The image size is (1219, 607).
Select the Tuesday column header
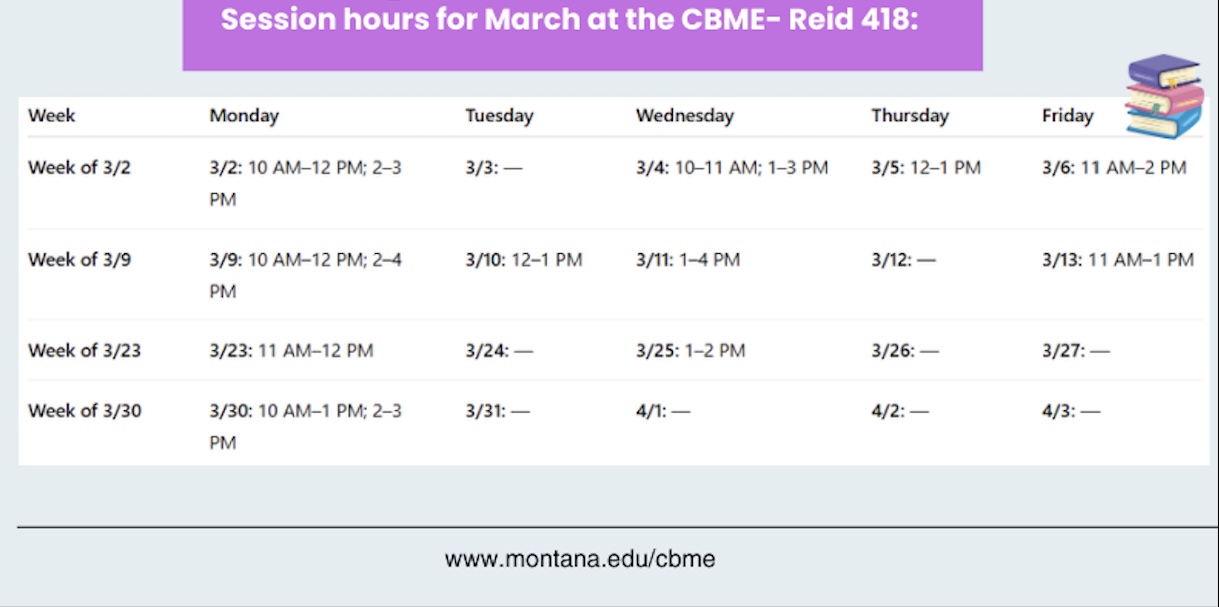click(x=499, y=116)
